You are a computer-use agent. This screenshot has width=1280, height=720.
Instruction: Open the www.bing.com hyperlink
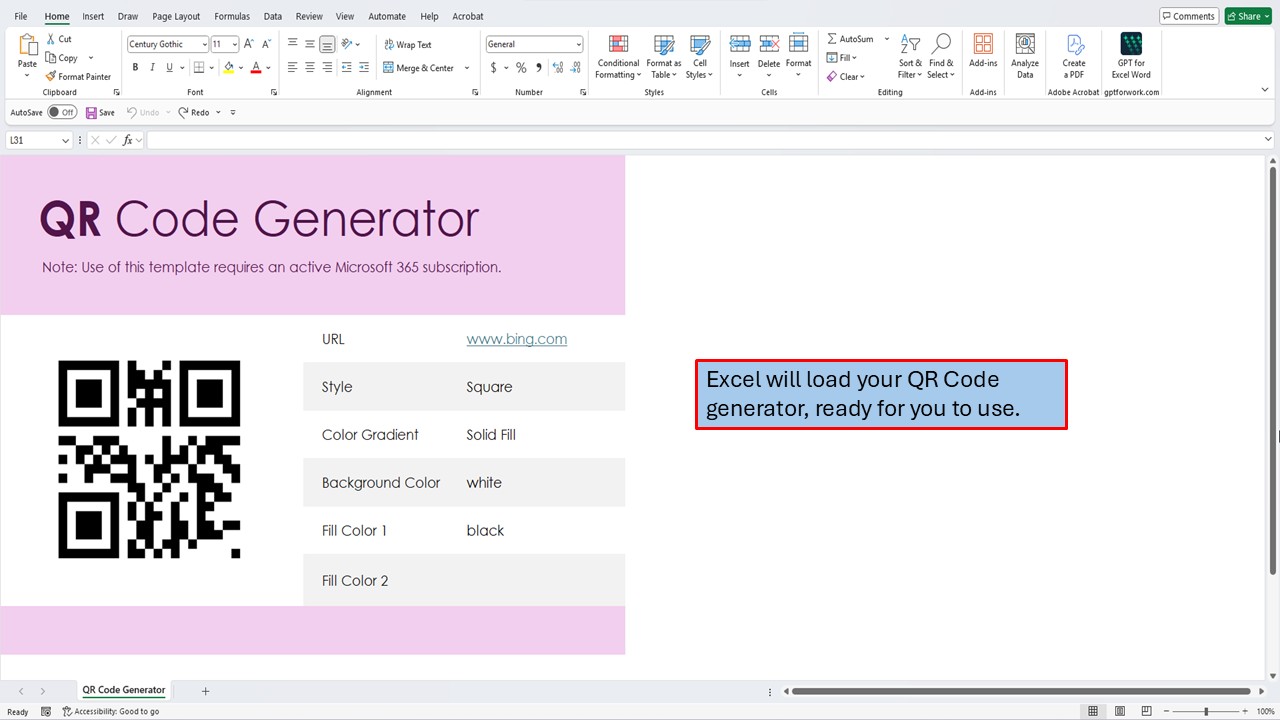click(x=516, y=338)
